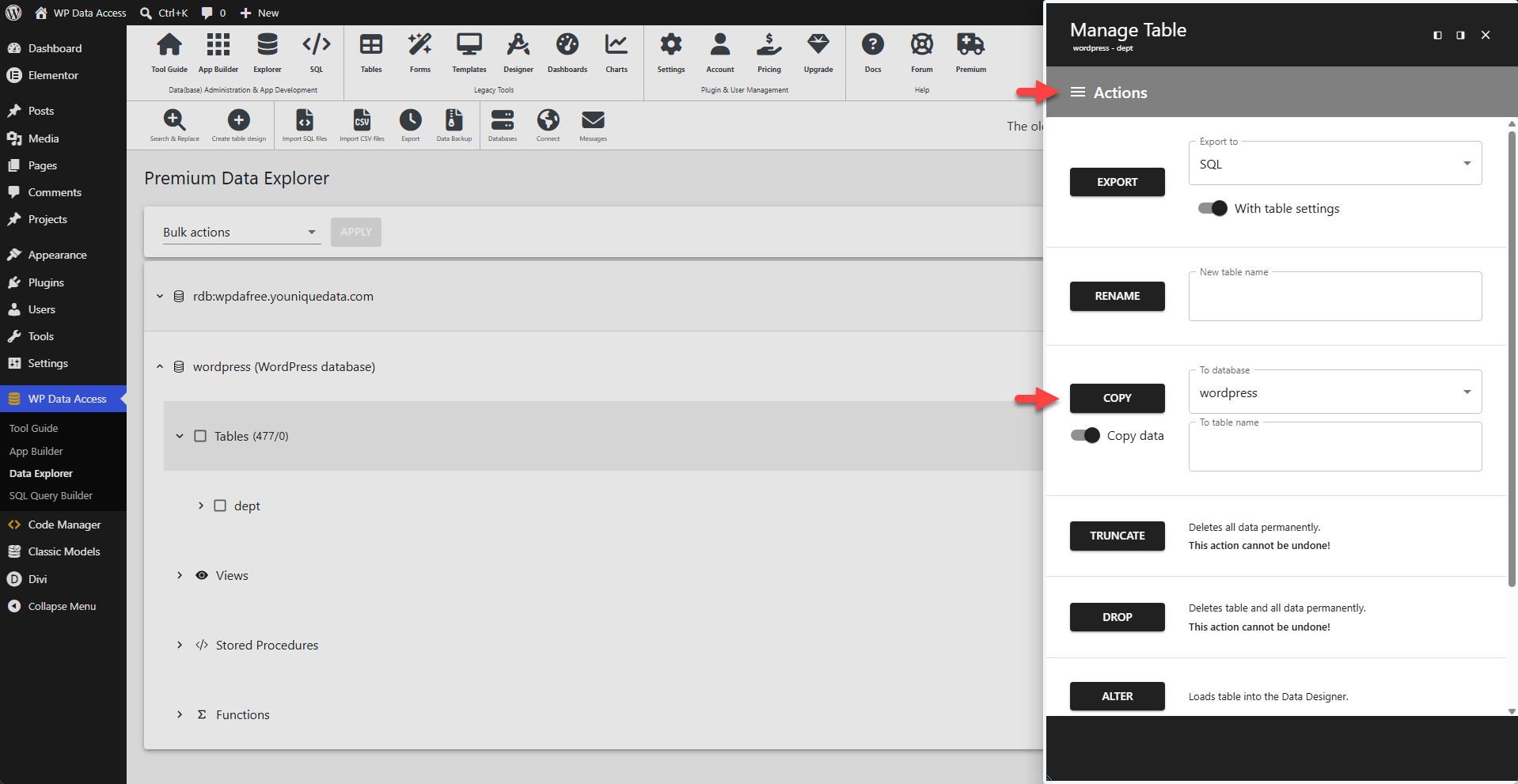Expand the dept table row
1518x784 pixels.
(x=200, y=506)
